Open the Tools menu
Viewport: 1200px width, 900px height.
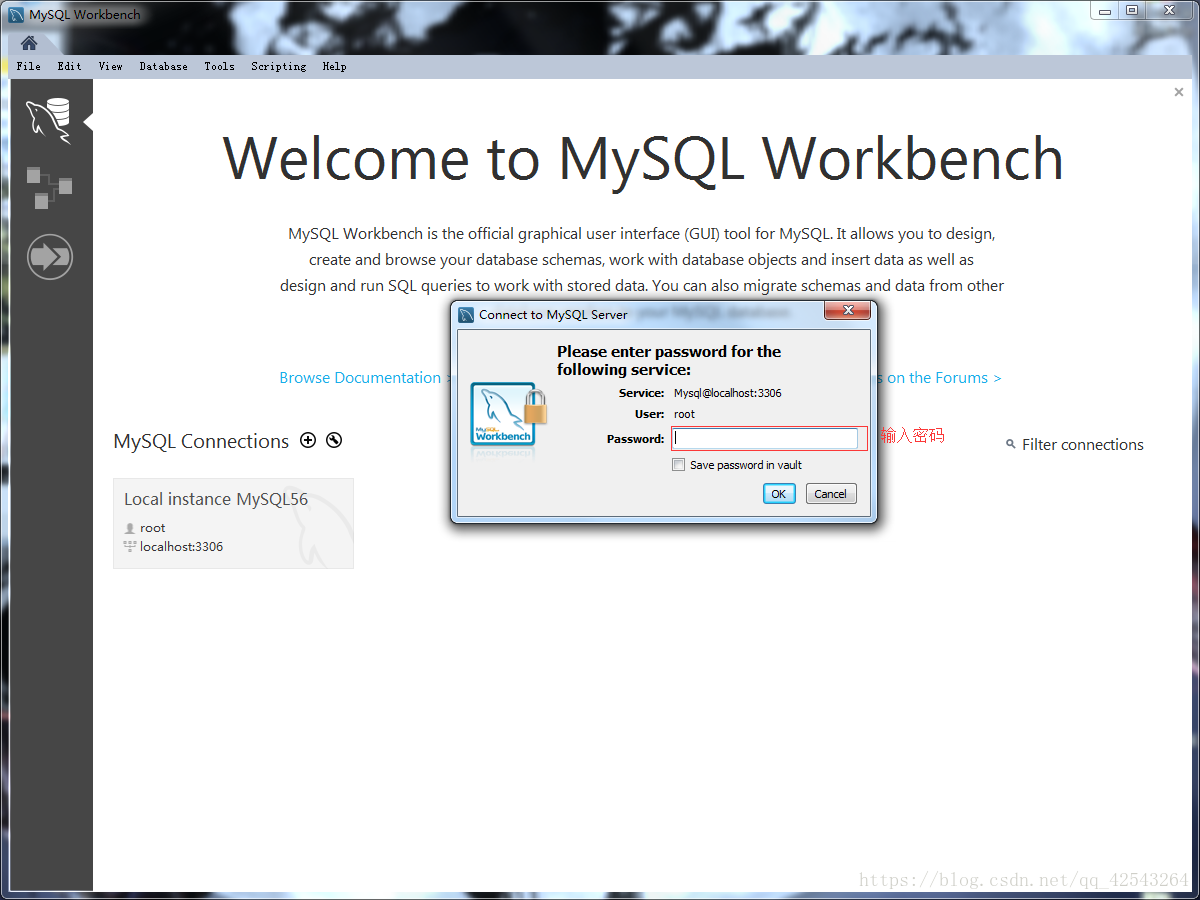(219, 66)
